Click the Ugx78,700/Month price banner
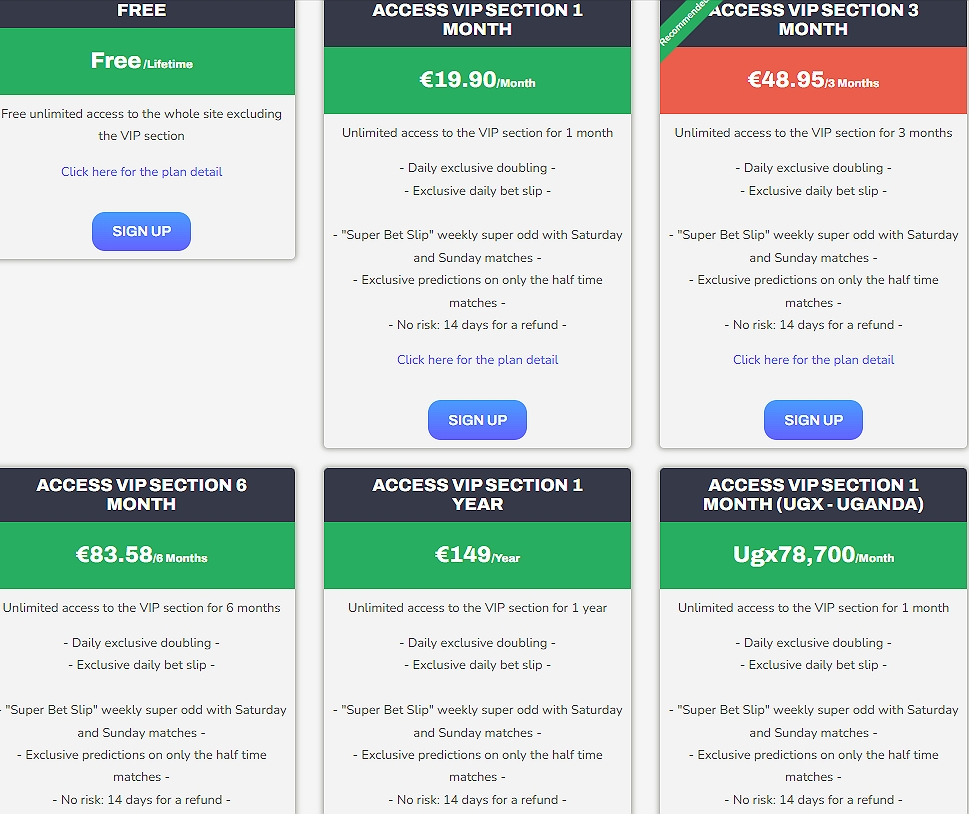The height and width of the screenshot is (814, 969). pos(813,555)
